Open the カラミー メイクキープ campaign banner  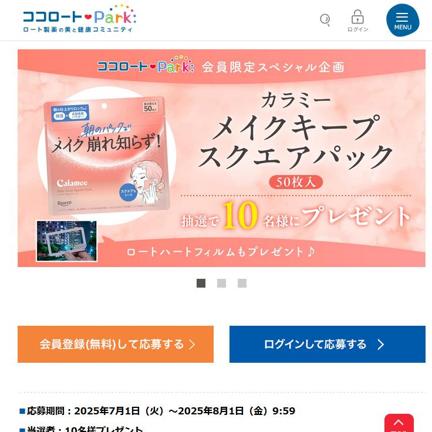click(x=221, y=158)
